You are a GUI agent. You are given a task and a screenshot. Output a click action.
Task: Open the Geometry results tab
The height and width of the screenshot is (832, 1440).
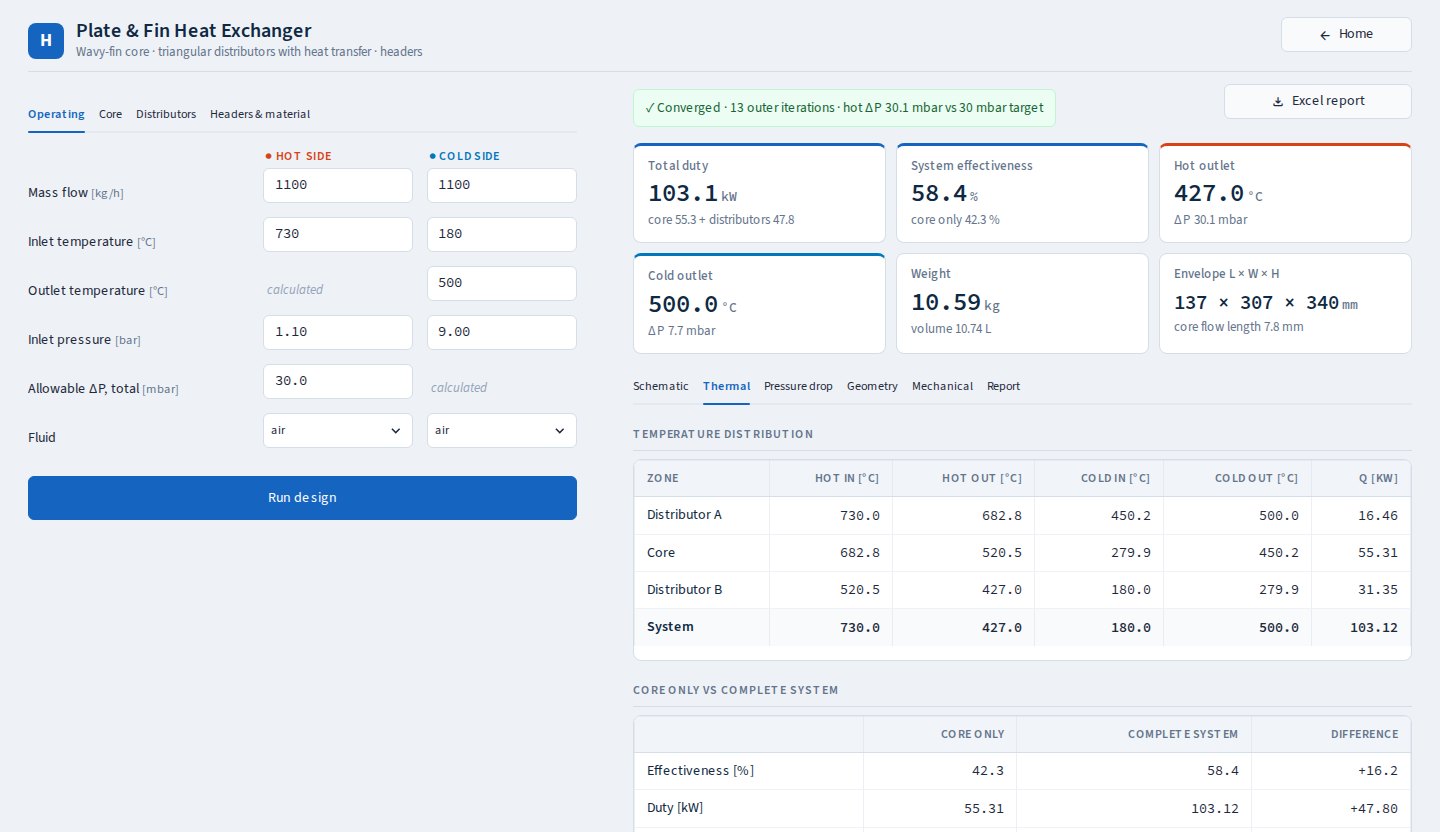point(872,386)
